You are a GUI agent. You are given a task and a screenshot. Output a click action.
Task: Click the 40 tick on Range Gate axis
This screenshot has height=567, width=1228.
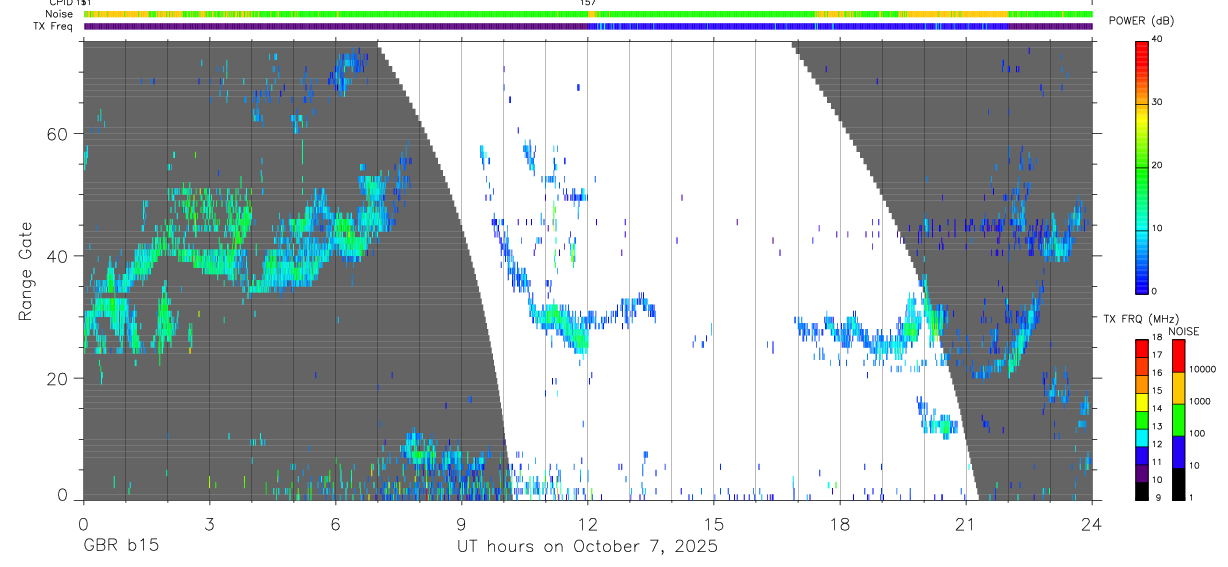pos(58,256)
